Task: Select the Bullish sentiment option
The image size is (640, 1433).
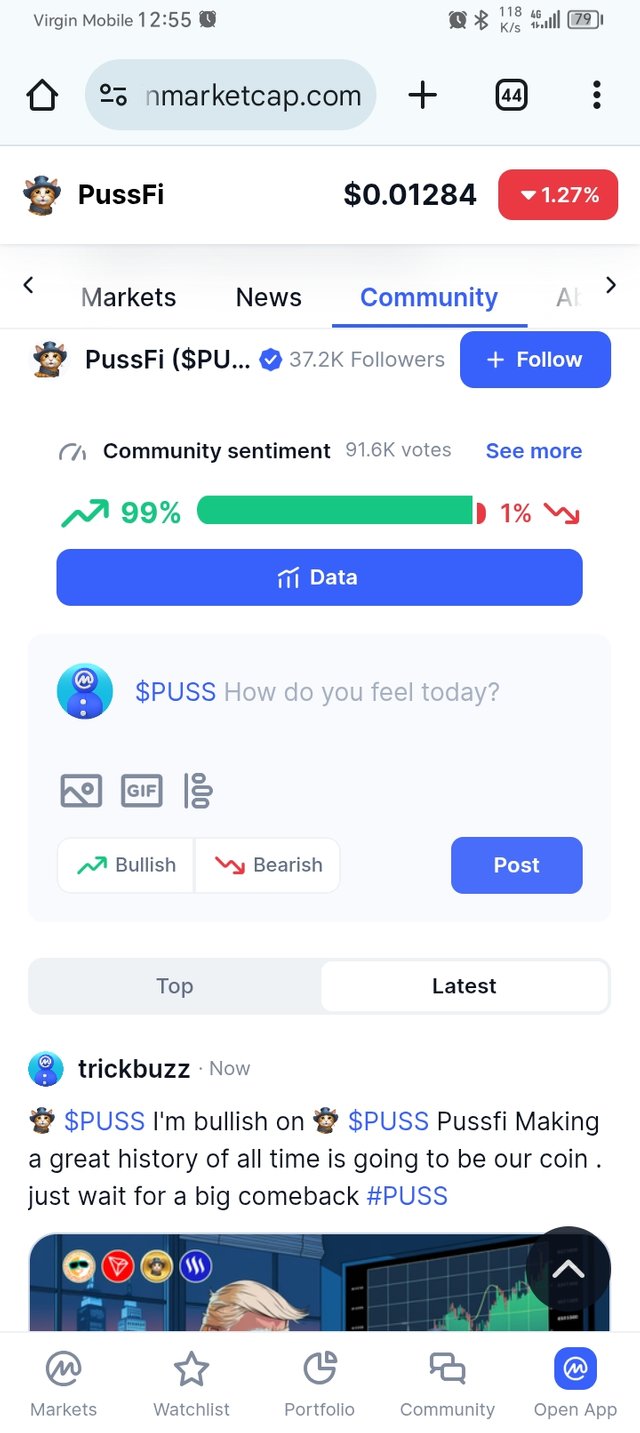Action: (126, 865)
